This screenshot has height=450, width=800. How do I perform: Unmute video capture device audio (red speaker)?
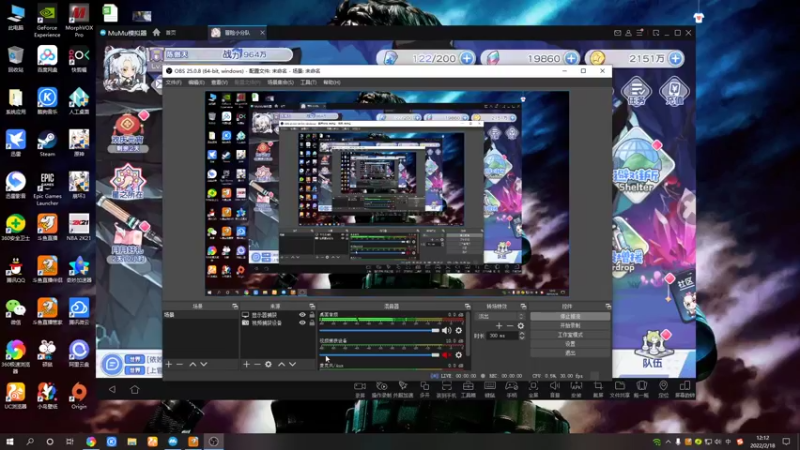446,355
